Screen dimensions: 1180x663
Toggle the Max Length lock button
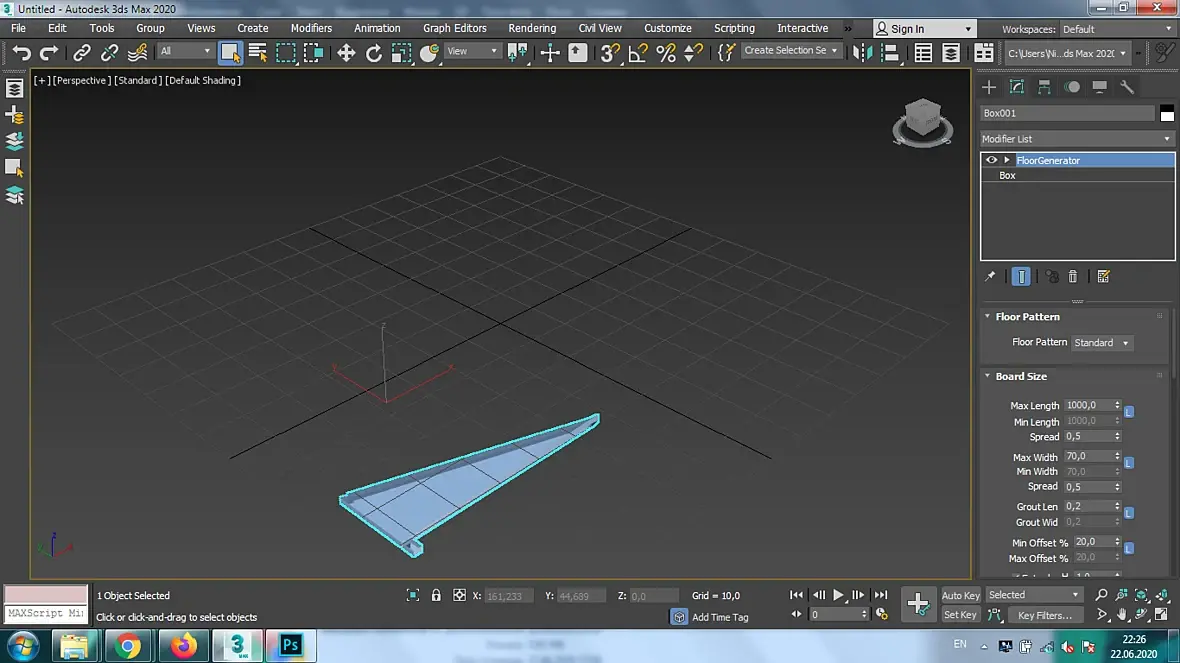tap(1129, 412)
